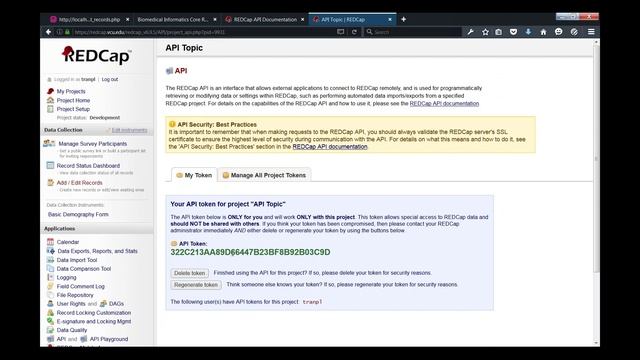
Task: Close the REDCap API Documentation tab
Action: pos(302,19)
